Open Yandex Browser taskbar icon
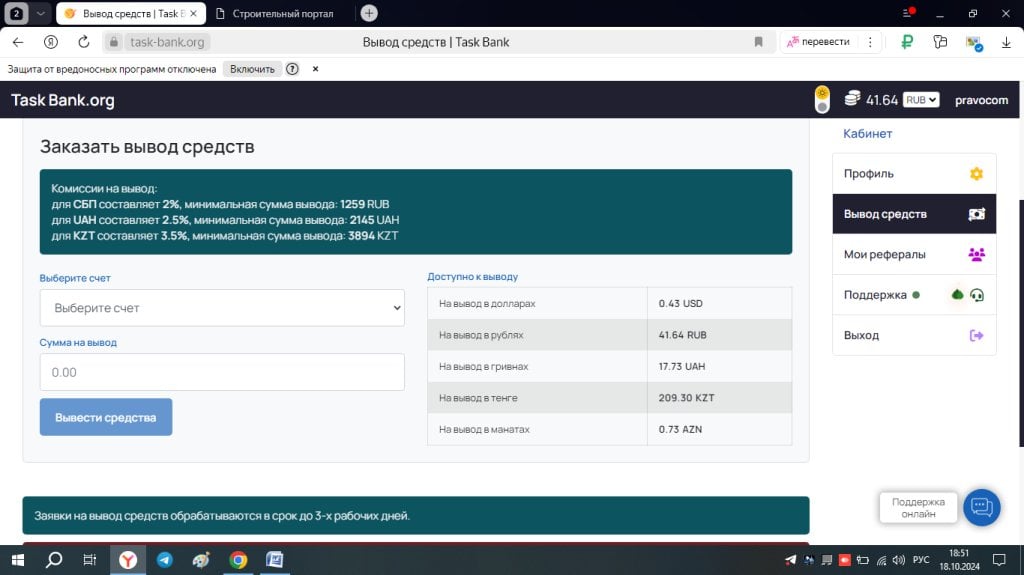The width and height of the screenshot is (1024, 575). click(128, 560)
